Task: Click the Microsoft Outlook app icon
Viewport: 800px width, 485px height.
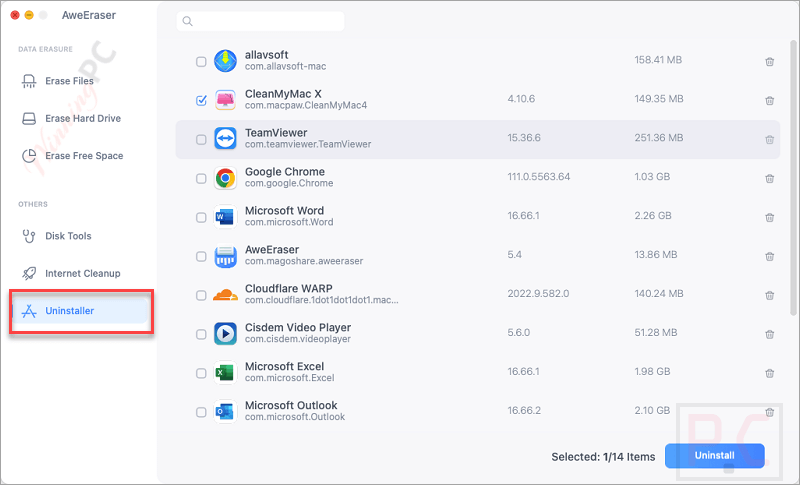Action: coord(225,412)
